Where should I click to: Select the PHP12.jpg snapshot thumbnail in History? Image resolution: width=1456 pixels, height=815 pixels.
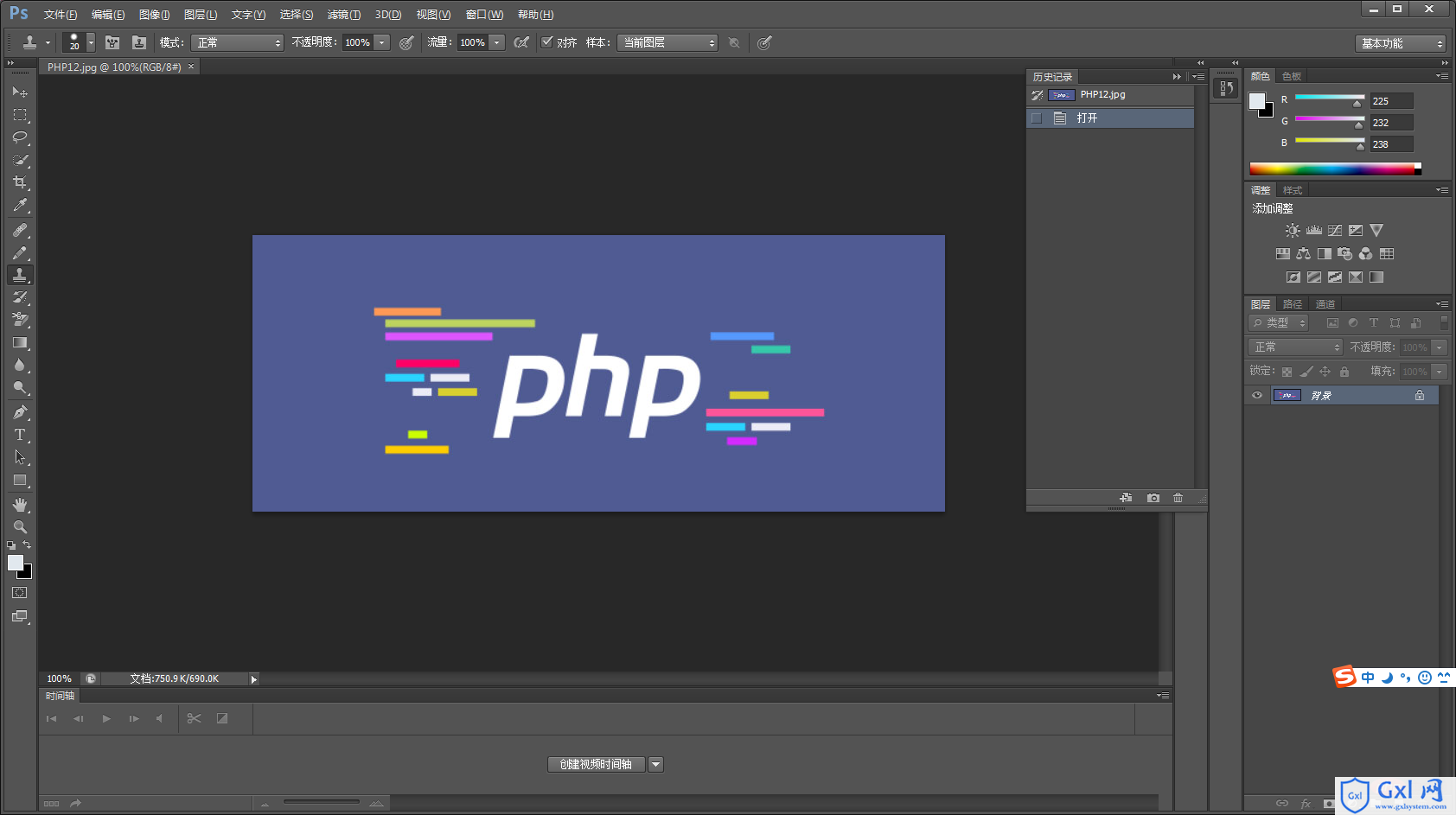pyautogui.click(x=1062, y=95)
